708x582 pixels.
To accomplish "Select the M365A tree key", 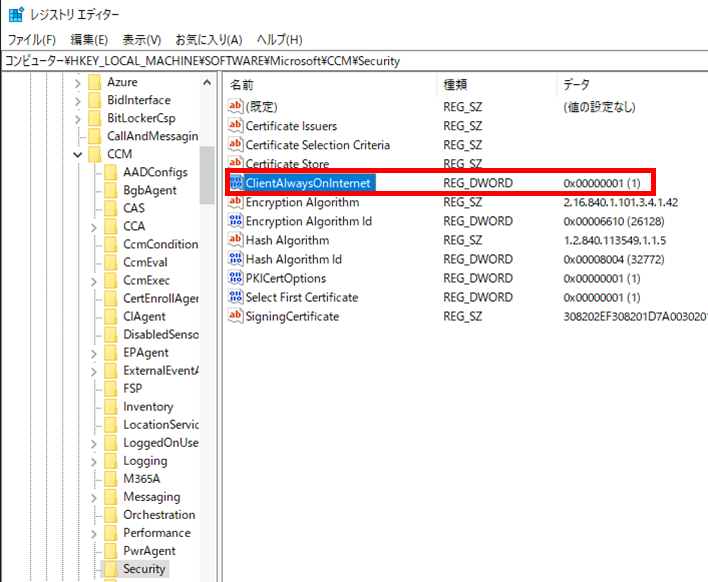I will click(x=142, y=479).
